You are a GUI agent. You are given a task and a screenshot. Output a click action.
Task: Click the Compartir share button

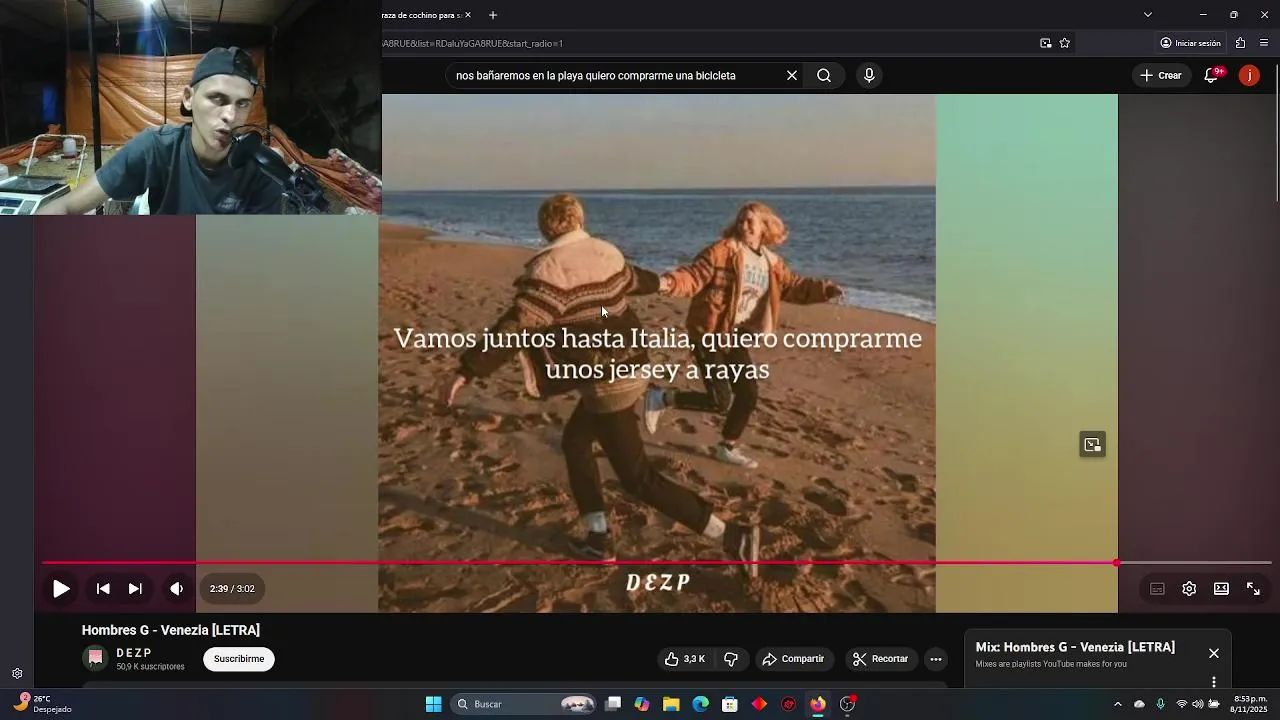pyautogui.click(x=793, y=659)
